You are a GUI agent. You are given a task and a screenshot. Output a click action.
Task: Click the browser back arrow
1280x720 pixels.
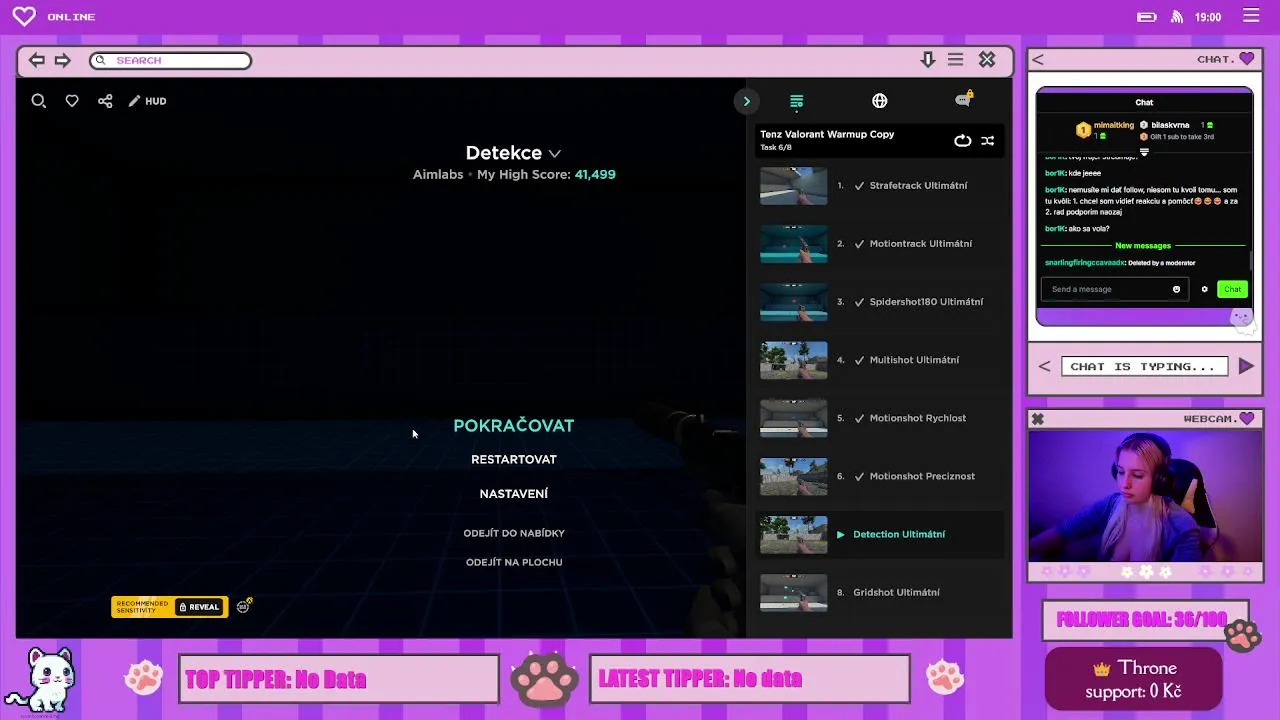(x=37, y=60)
